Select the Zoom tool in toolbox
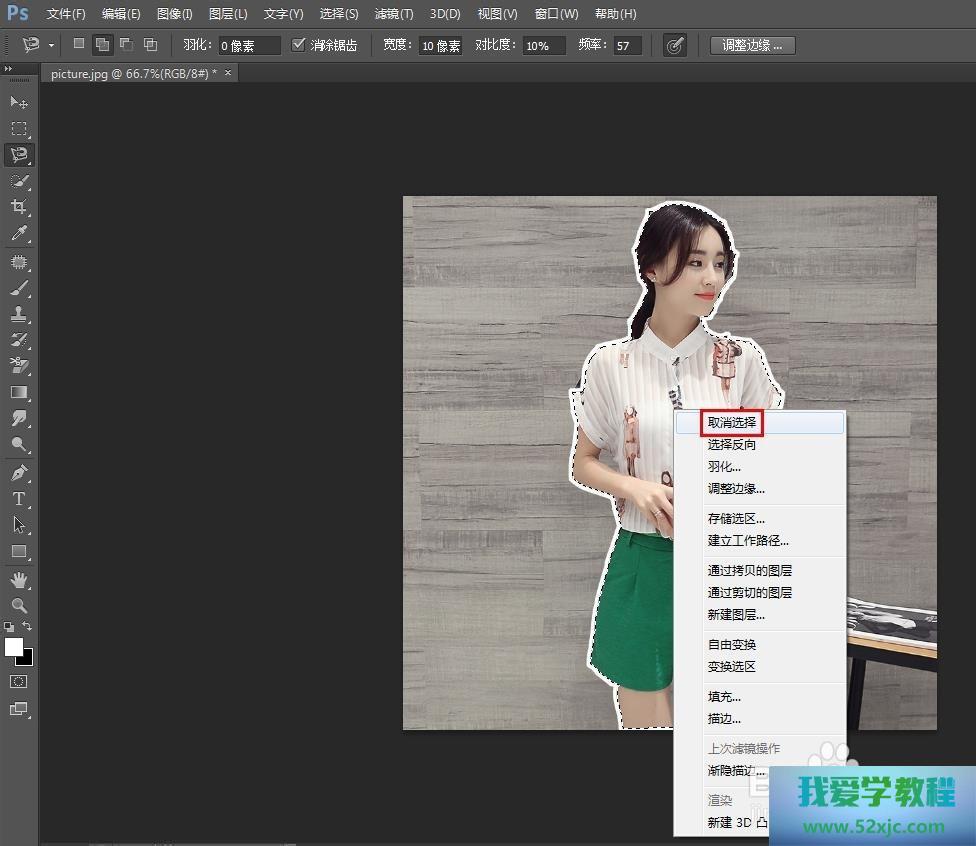 coord(18,605)
